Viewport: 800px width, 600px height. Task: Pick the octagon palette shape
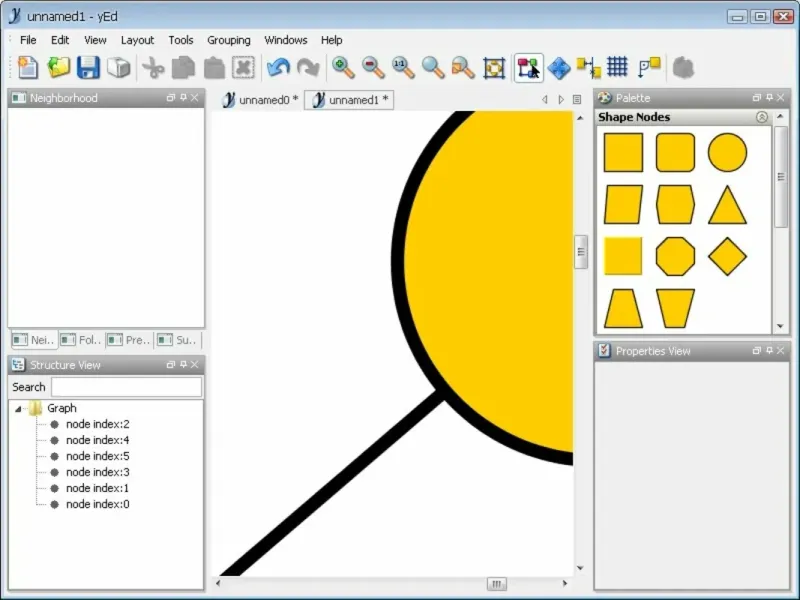676,257
